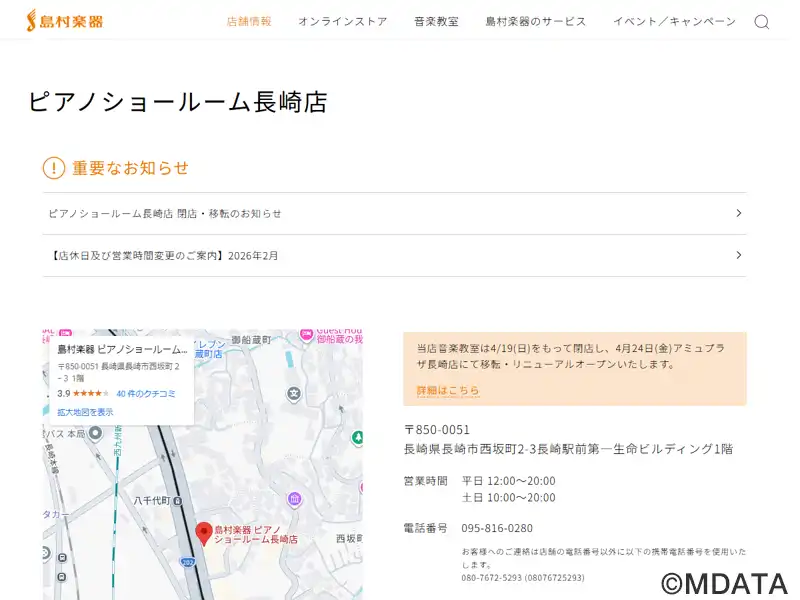Open the search magnifier icon in header

click(761, 22)
